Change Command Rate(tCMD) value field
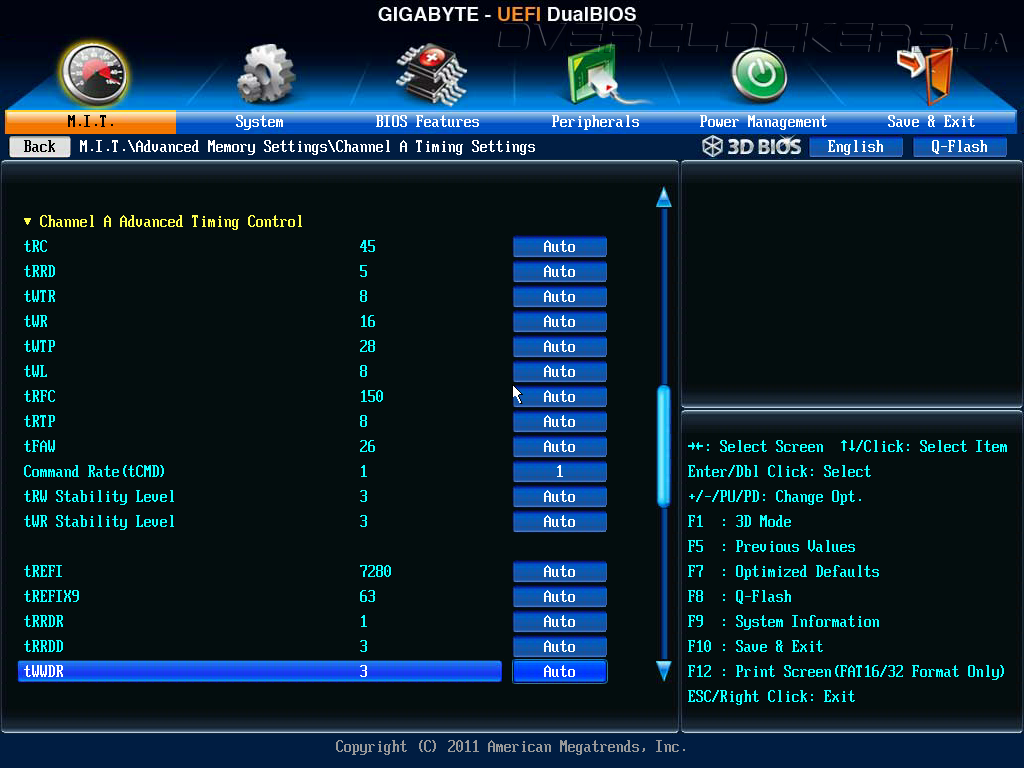 [x=560, y=472]
